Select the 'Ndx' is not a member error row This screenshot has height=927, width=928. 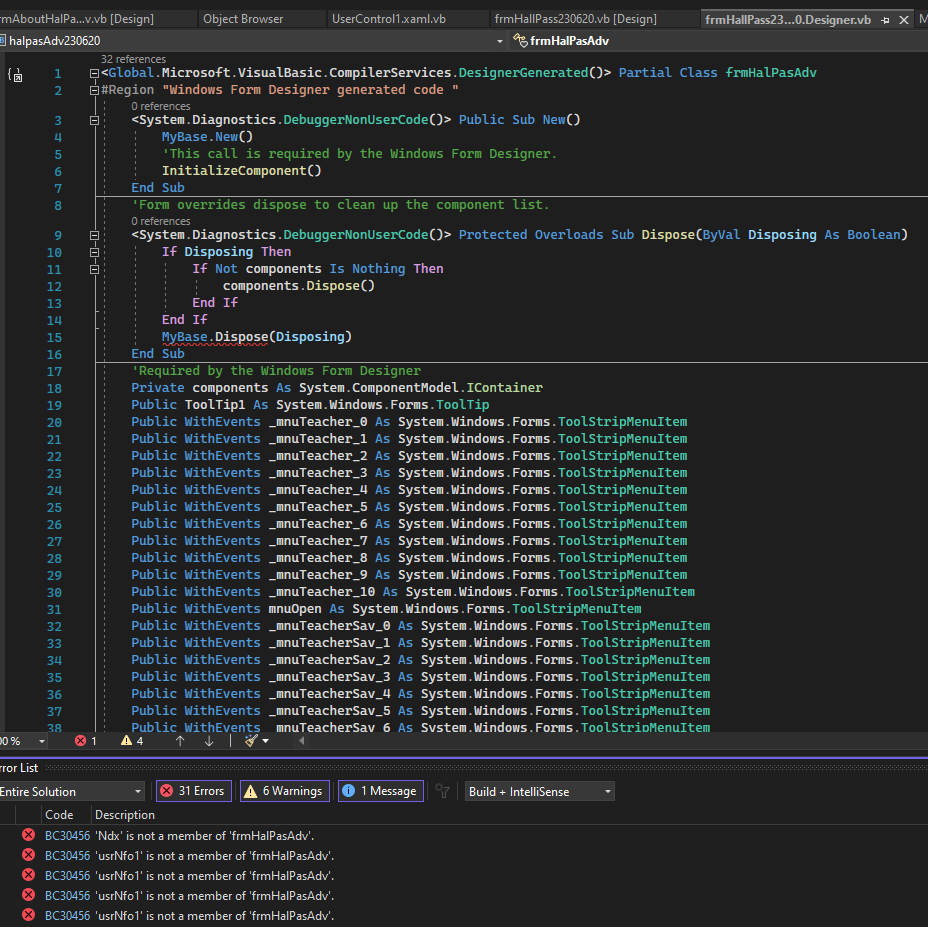point(464,836)
